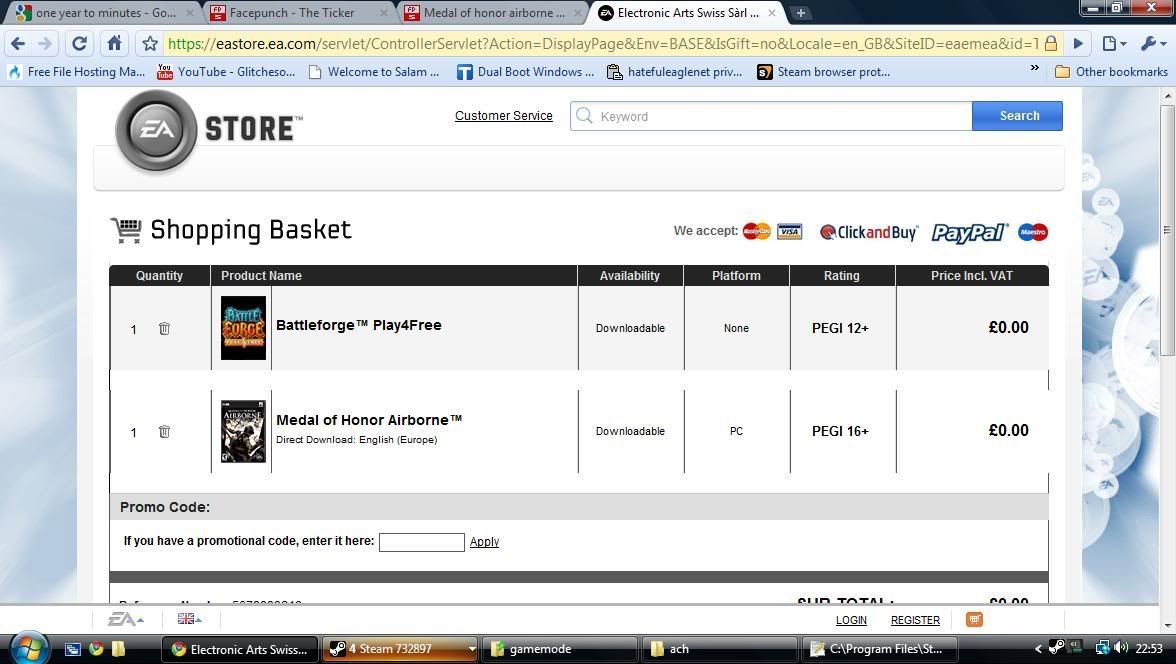Open the Steam browser prot bookmark
This screenshot has width=1176, height=664.
coord(824,72)
